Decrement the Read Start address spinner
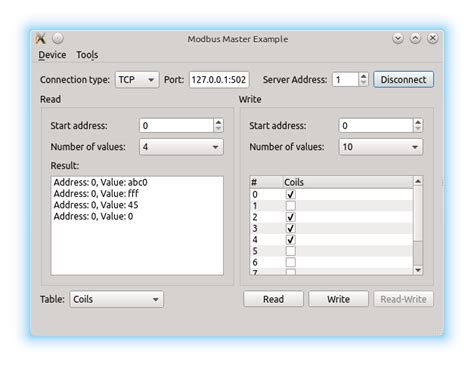Image resolution: width=474 pixels, height=366 pixels. [x=218, y=129]
